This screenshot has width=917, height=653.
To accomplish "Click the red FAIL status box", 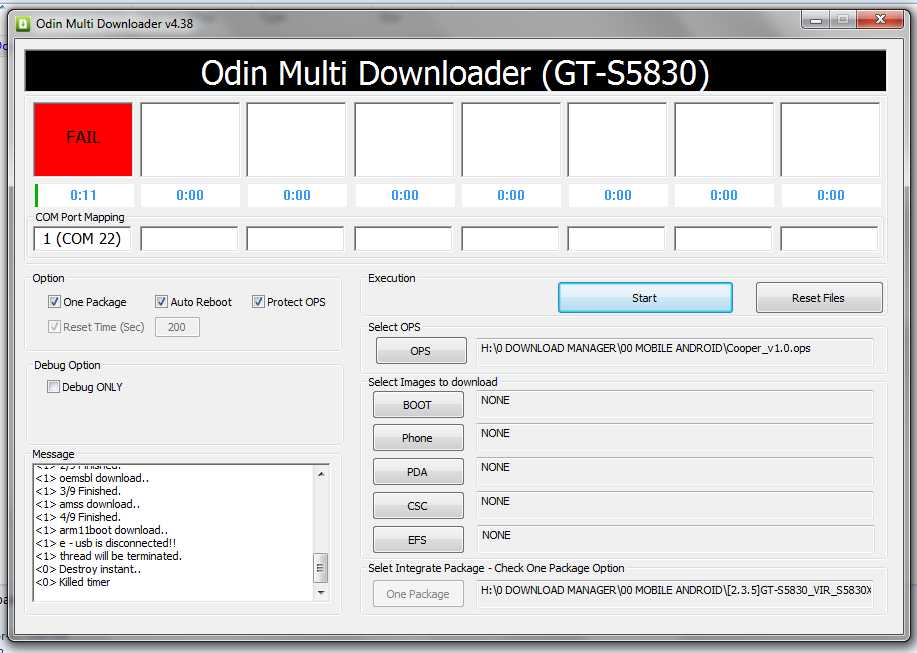I will [83, 139].
